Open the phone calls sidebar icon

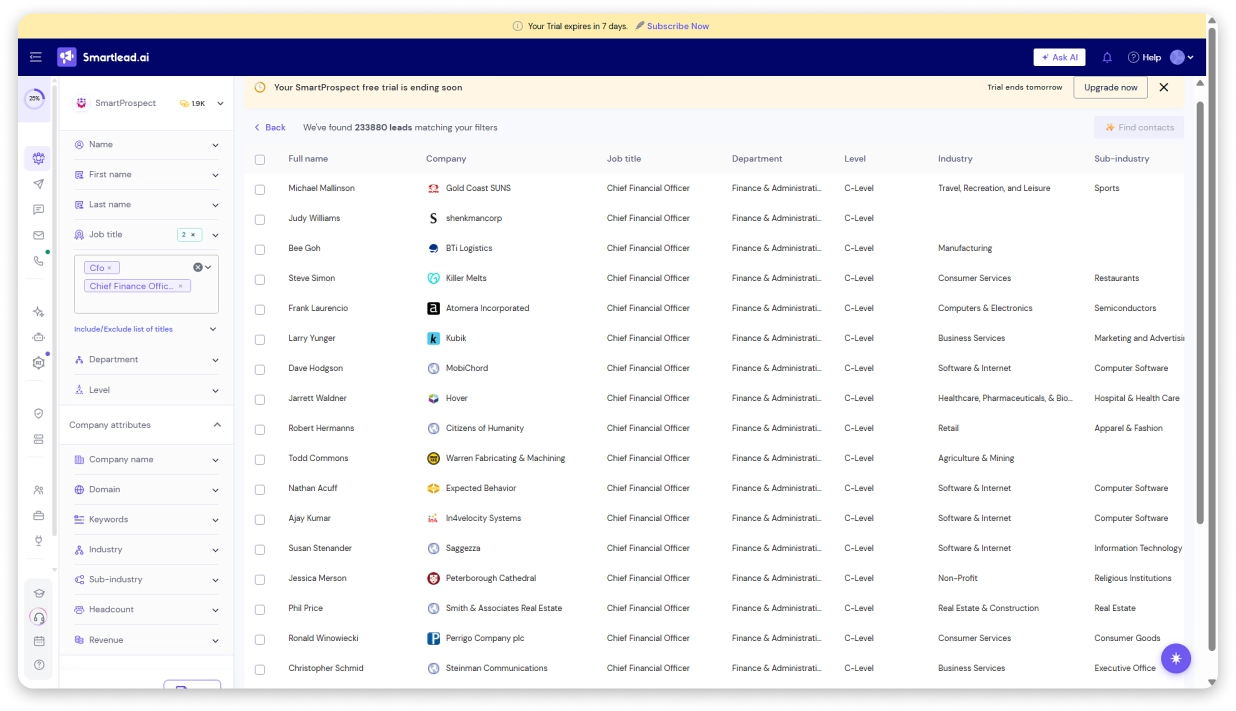pos(38,261)
